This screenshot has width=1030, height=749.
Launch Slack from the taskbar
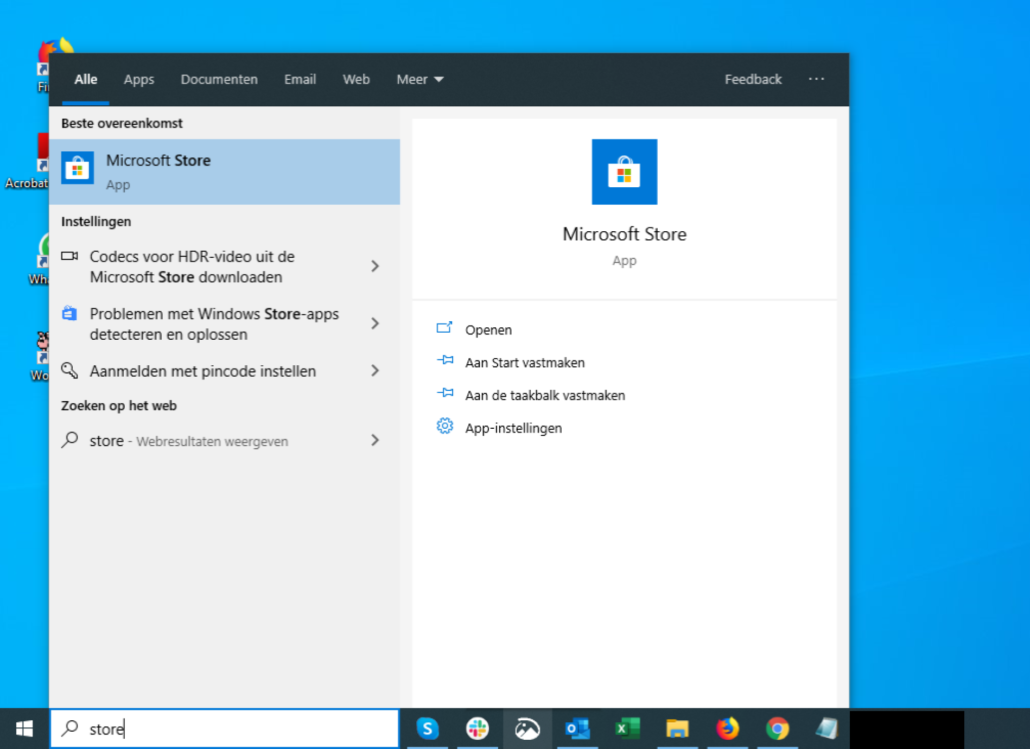[477, 729]
